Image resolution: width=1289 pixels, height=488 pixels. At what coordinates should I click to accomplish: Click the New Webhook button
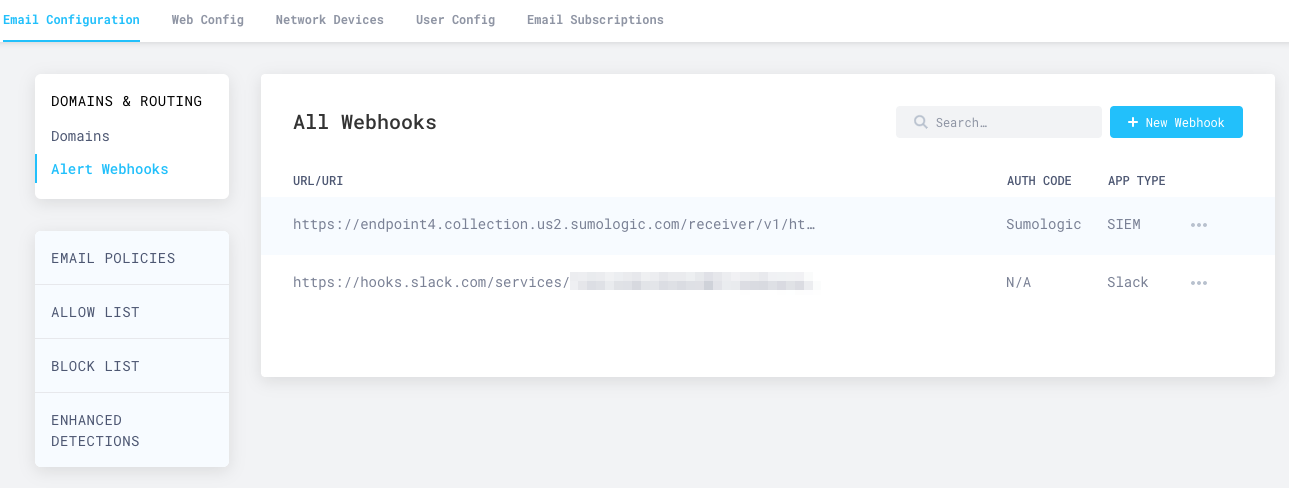coord(1176,122)
